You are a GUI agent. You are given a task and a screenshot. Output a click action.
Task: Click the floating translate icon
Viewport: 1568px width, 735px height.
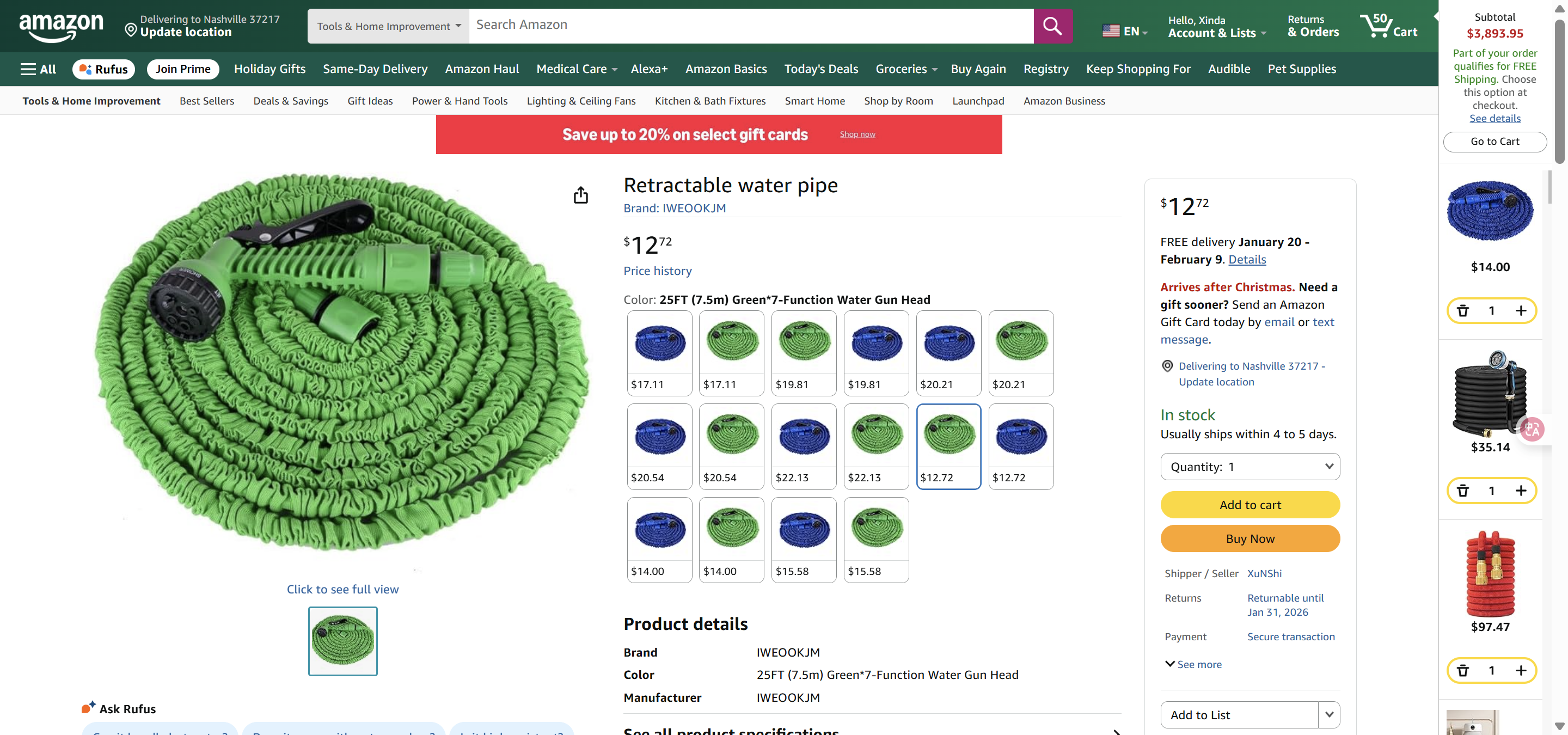(x=1532, y=430)
